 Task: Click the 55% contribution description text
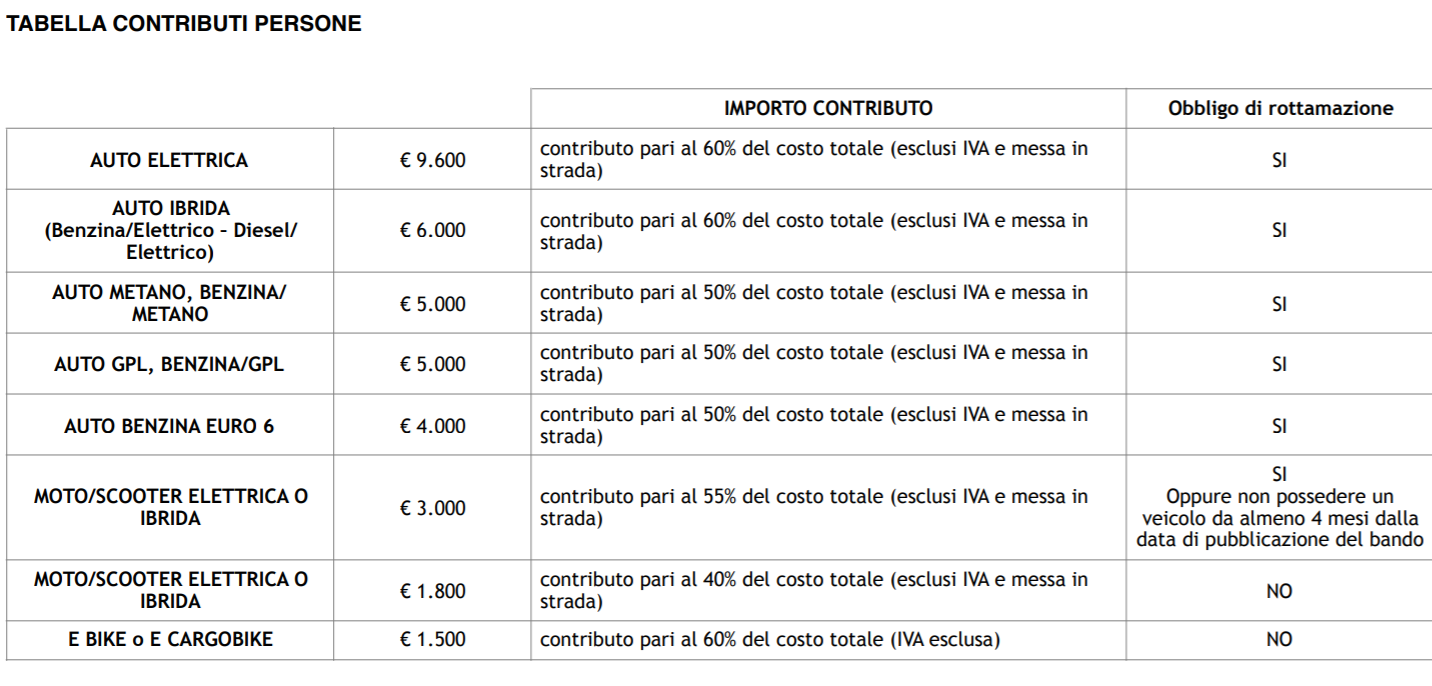click(813, 507)
